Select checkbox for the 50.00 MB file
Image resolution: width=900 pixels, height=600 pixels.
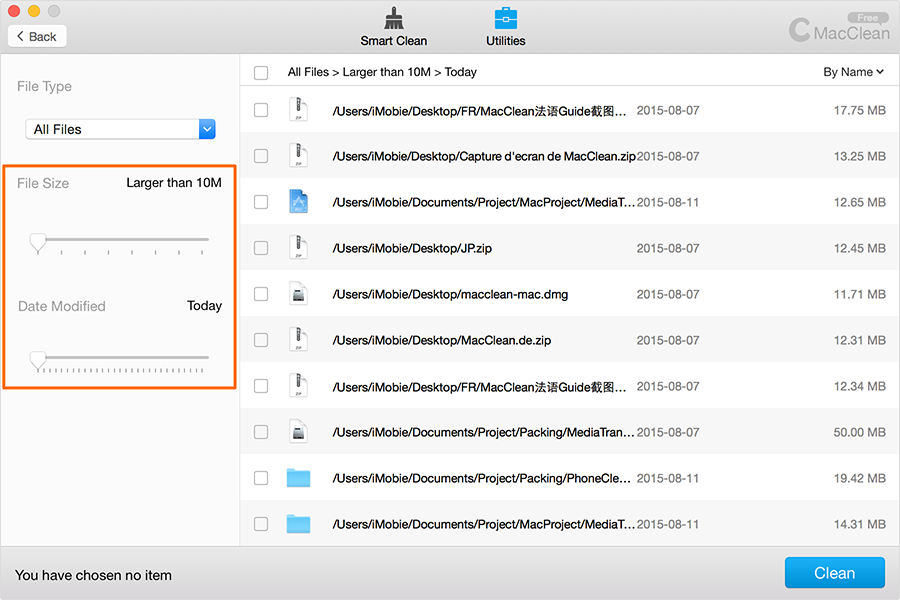[261, 432]
